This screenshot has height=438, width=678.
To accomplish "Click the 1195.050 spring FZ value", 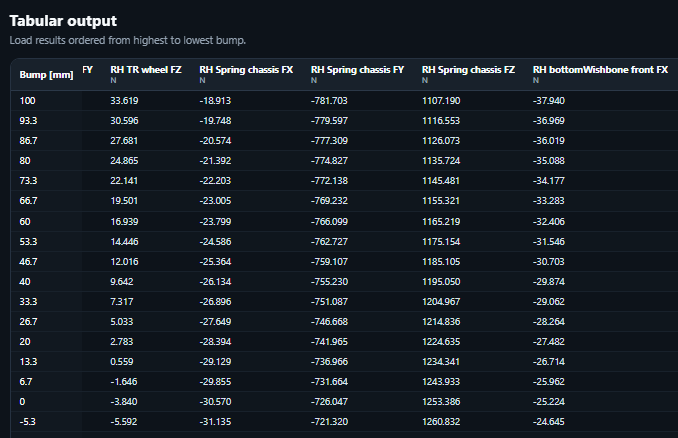I will (x=441, y=282).
